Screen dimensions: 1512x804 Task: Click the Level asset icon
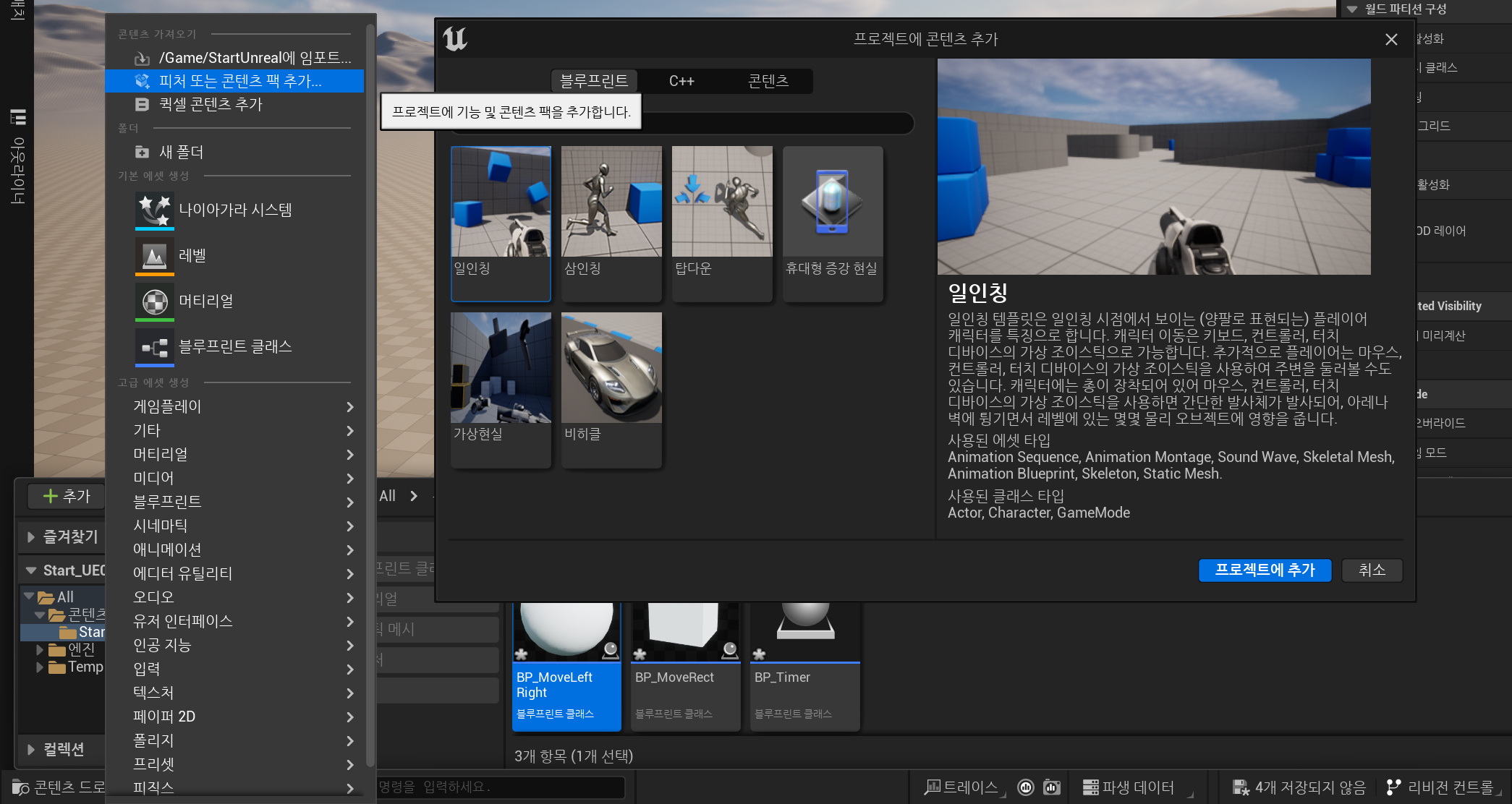tap(154, 255)
